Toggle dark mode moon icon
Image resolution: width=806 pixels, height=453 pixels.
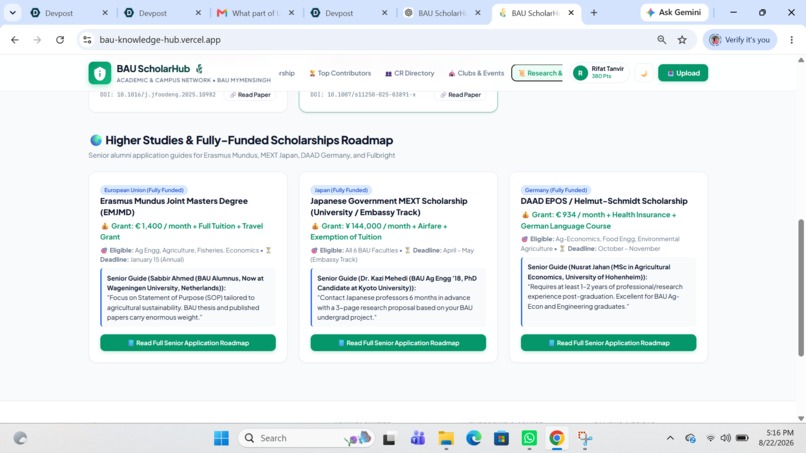(x=644, y=73)
